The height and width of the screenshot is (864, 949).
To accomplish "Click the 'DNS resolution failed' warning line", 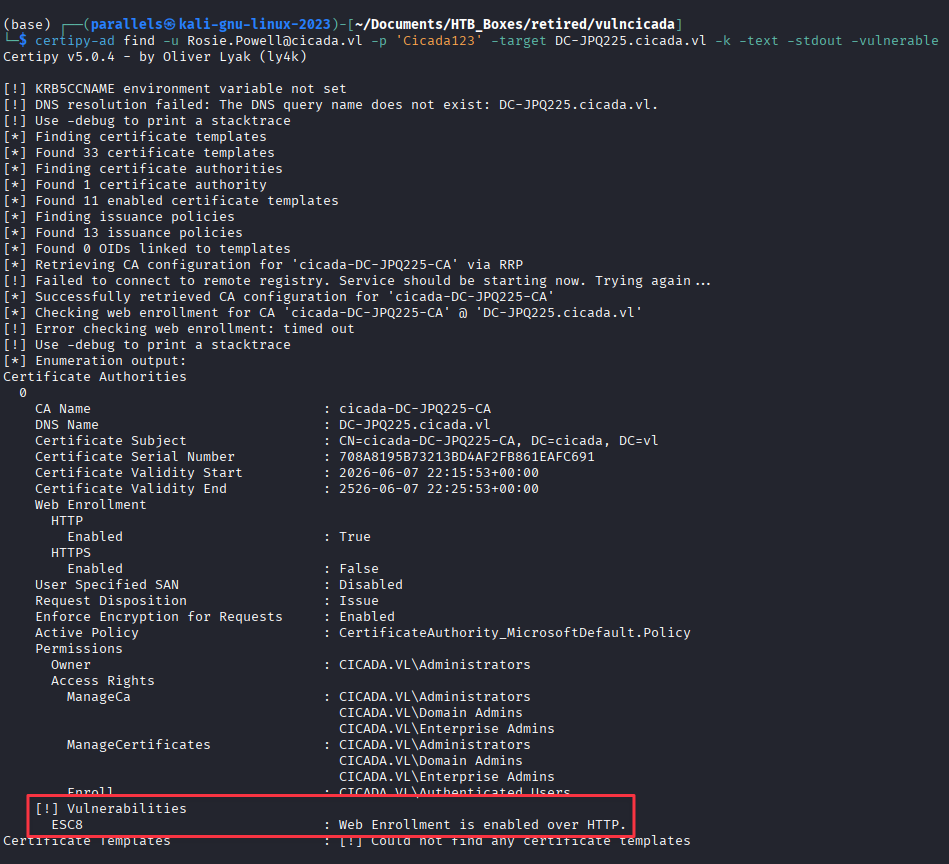I will pyautogui.click(x=330, y=105).
